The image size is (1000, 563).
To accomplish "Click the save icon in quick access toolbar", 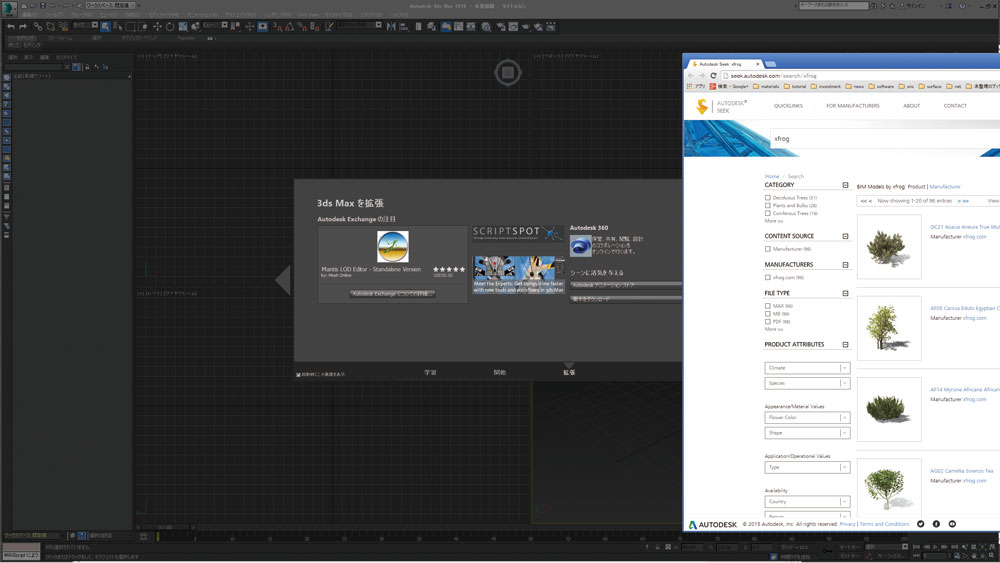I will [43, 6].
